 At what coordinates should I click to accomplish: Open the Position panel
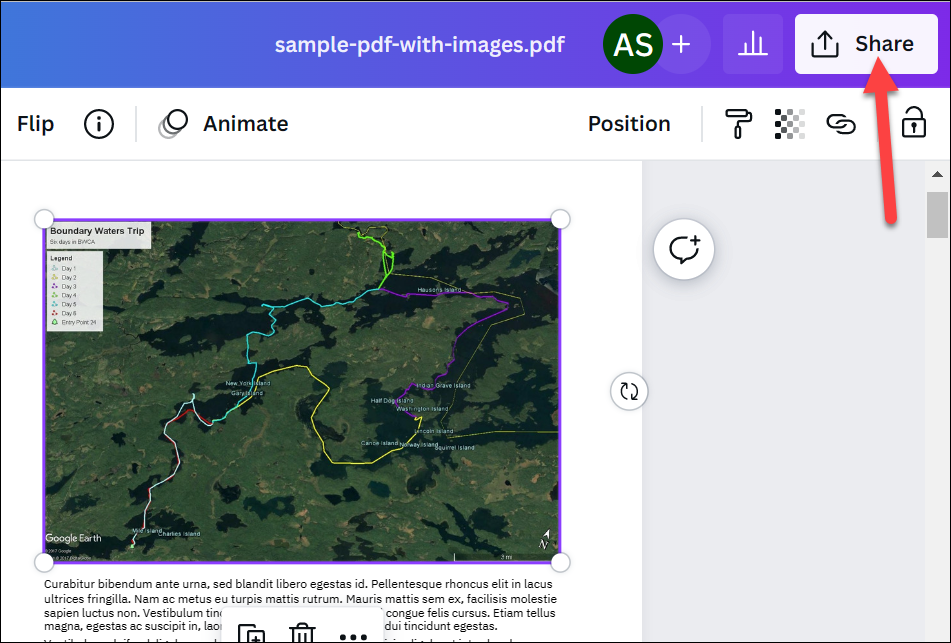tap(629, 123)
